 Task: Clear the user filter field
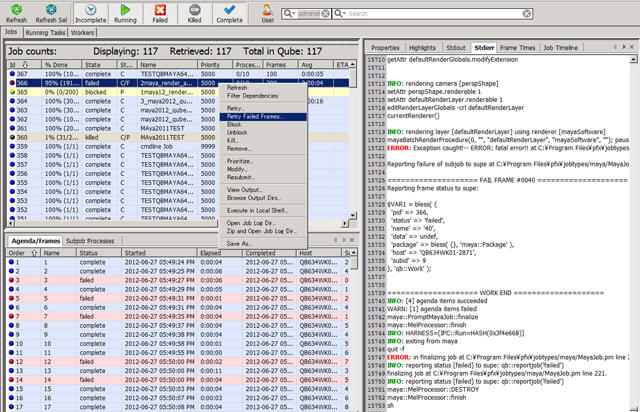click(x=325, y=13)
